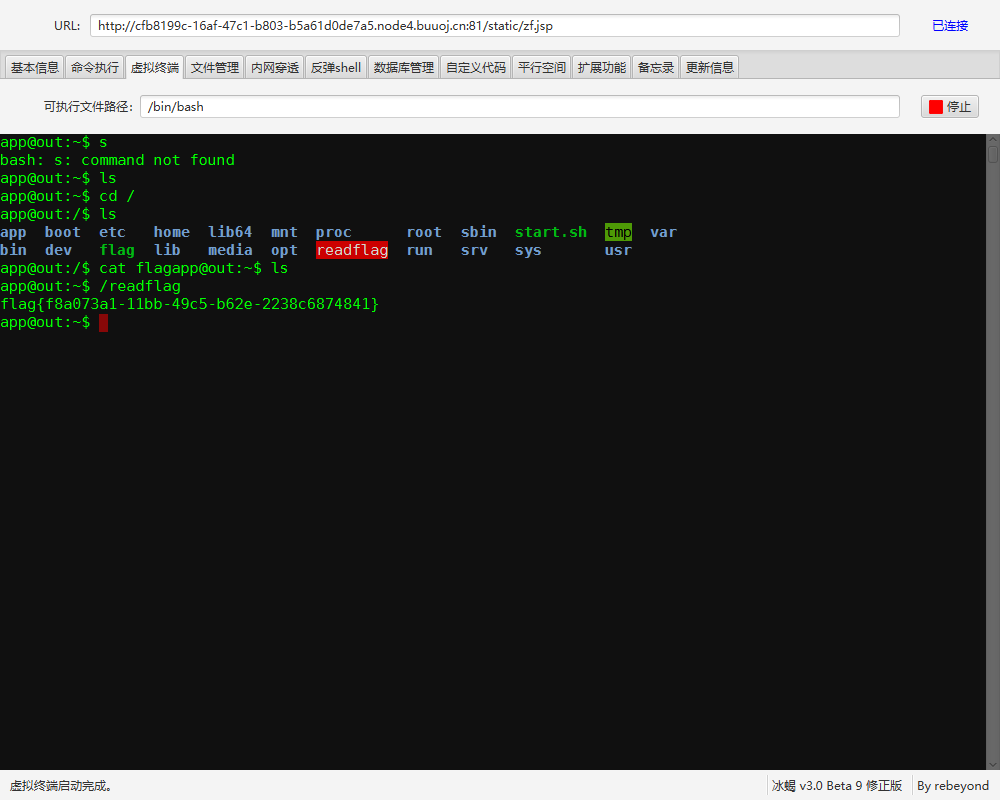Switch to the 备忘录 tab

click(x=655, y=67)
